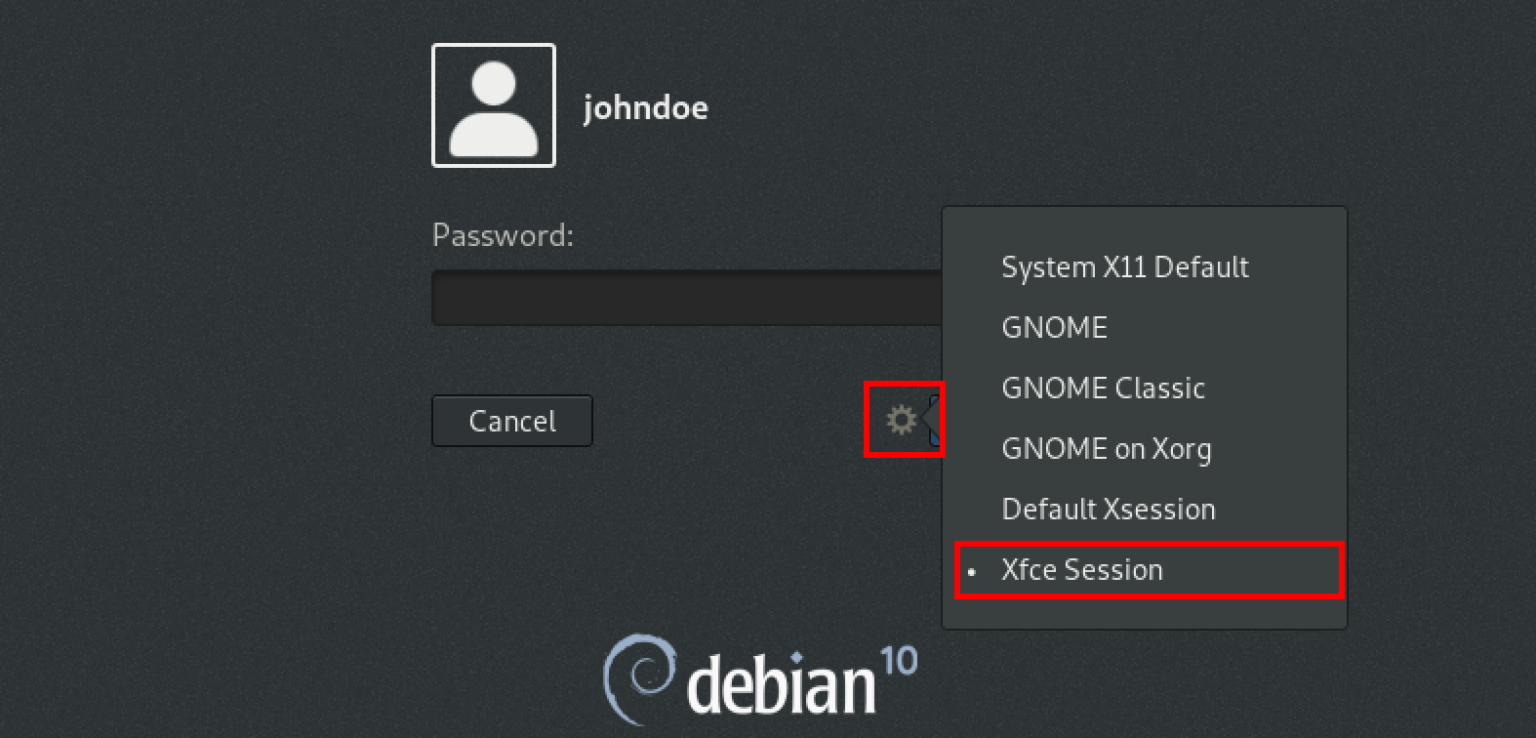The width and height of the screenshot is (1536, 738).
Task: Click the person silhouette inside the avatar box
Action: [493, 105]
